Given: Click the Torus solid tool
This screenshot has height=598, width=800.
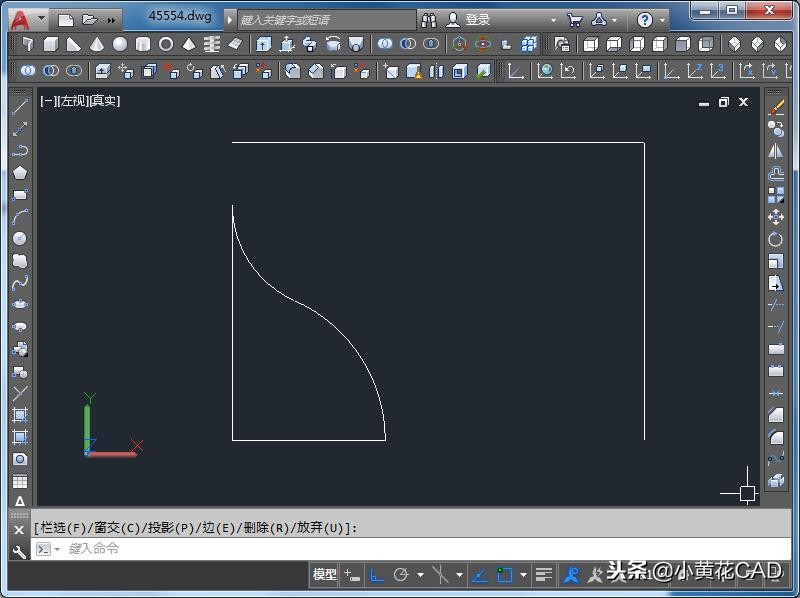Looking at the screenshot, I should point(166,45).
